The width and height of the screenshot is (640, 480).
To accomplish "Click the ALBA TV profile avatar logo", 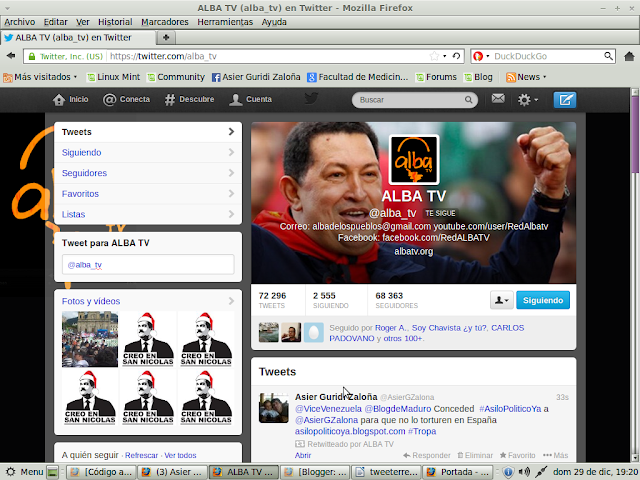I will click(414, 160).
